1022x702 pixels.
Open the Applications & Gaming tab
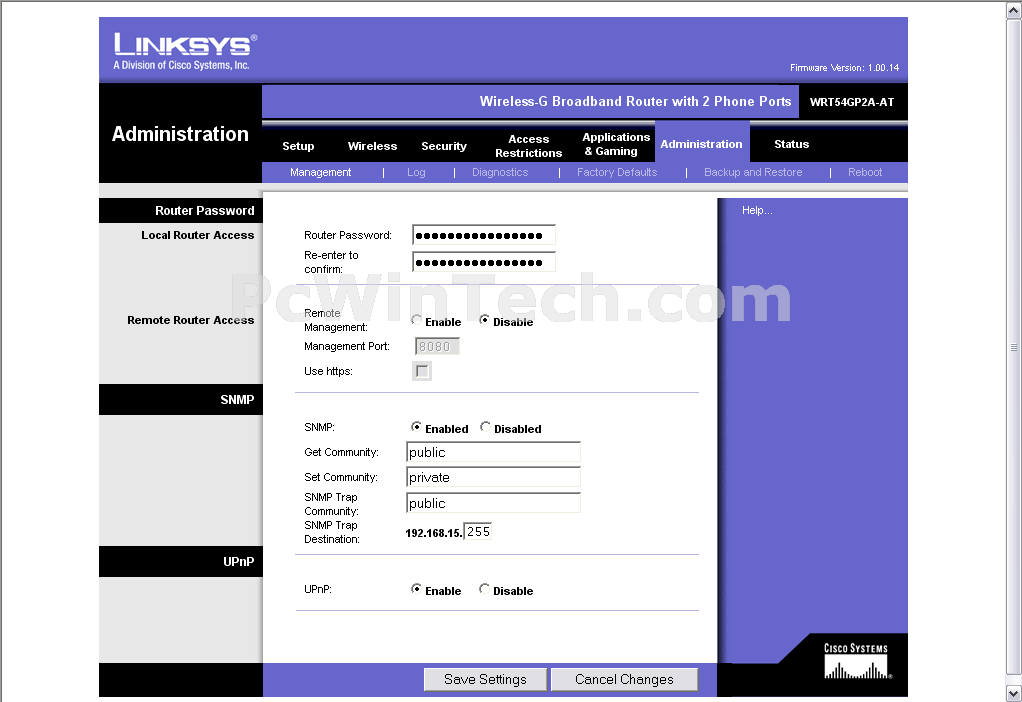(616, 144)
